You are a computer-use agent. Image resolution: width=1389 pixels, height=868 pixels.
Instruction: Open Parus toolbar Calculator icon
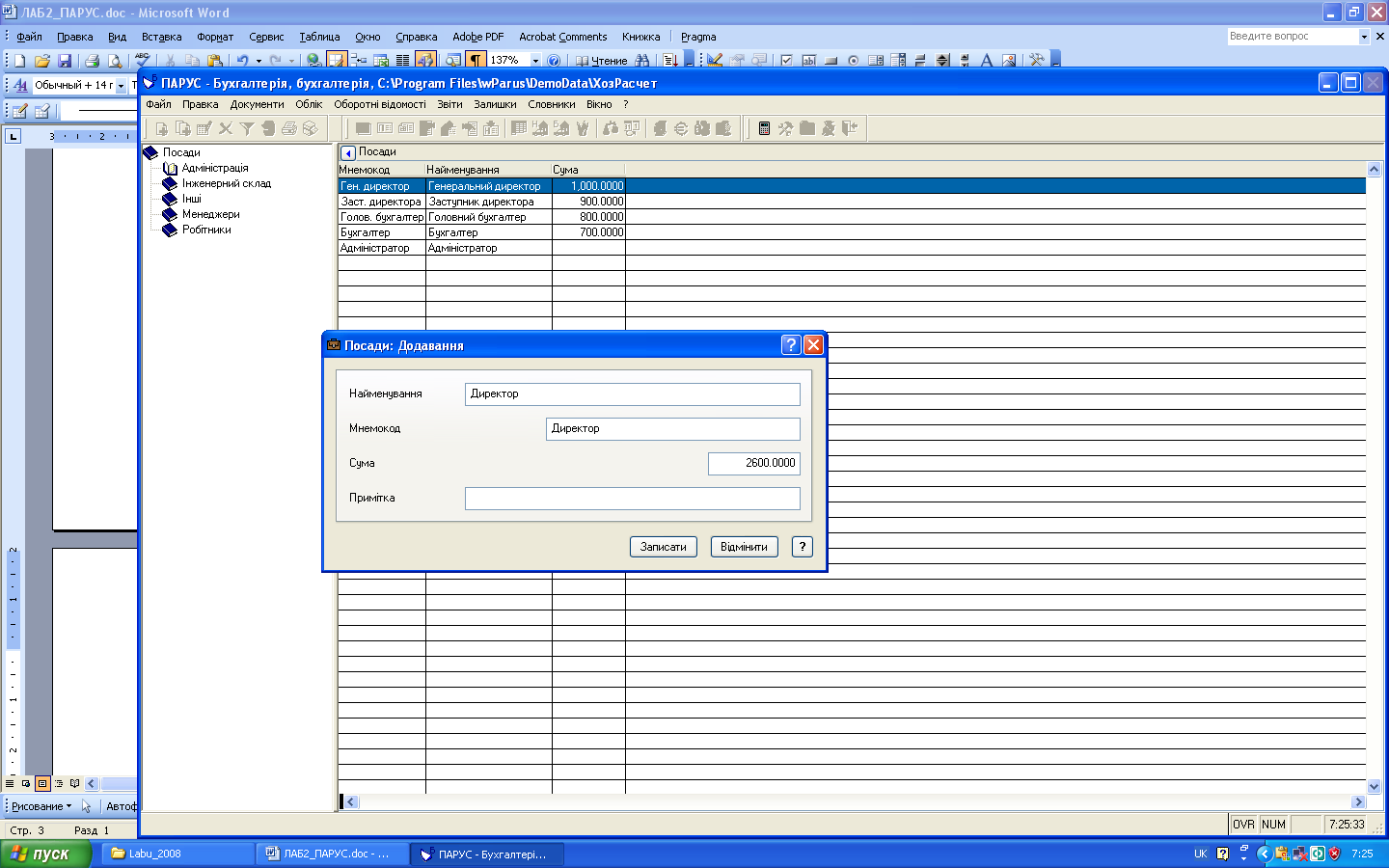click(764, 128)
